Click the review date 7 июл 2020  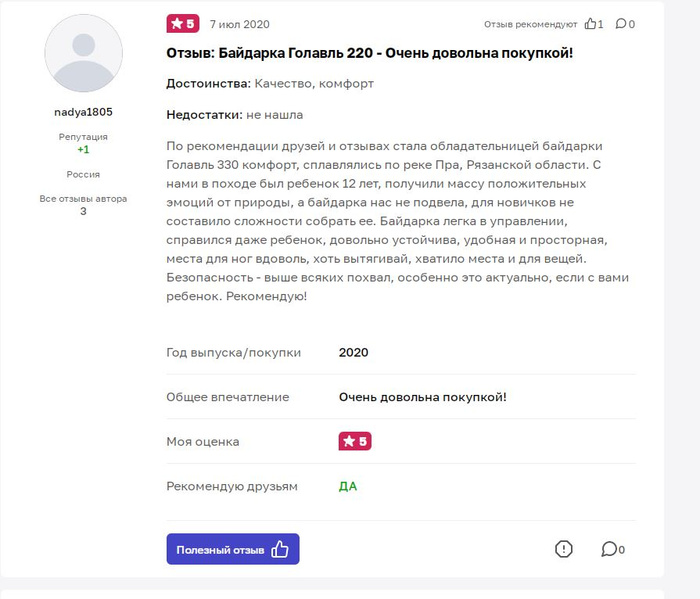[x=239, y=24]
